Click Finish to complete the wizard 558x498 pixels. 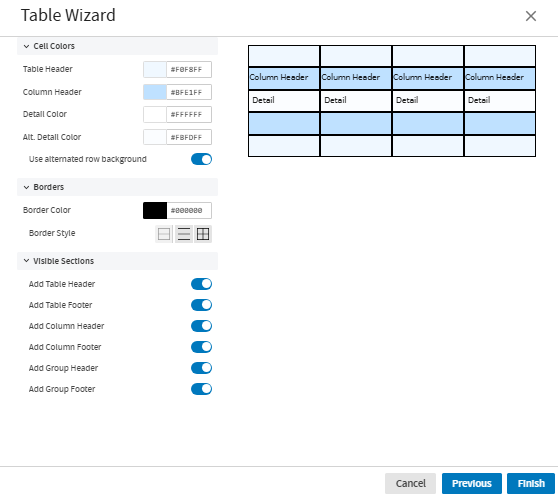coord(531,483)
